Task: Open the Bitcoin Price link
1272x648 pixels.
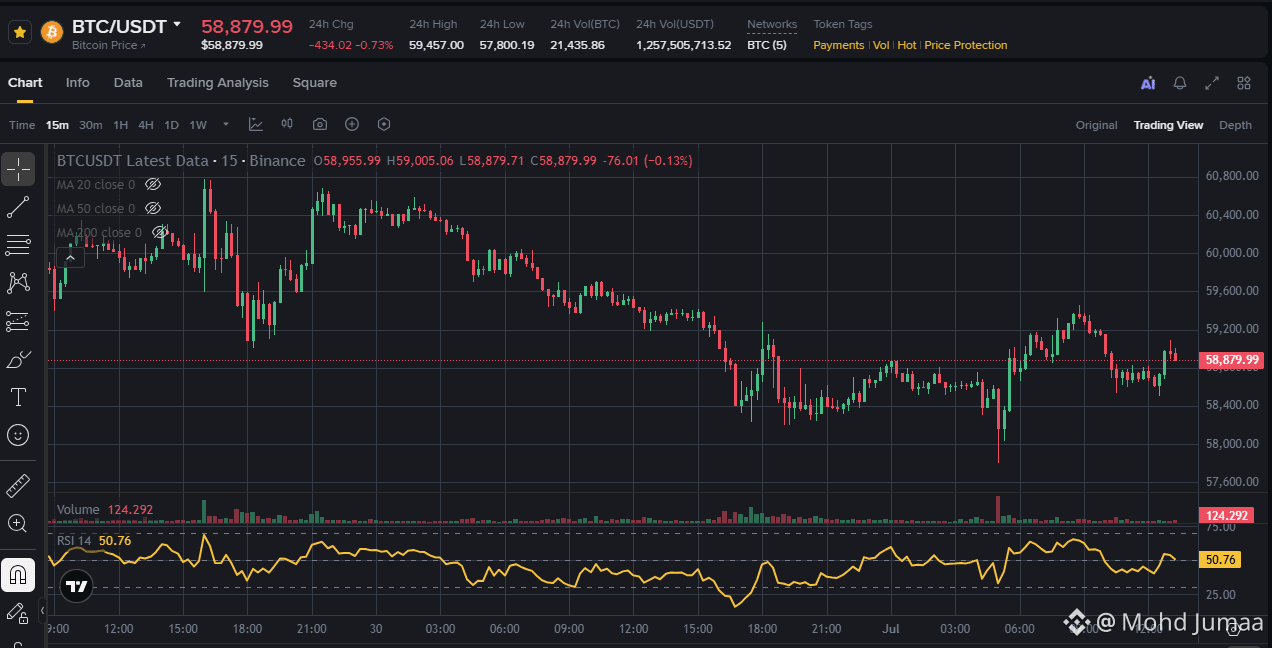Action: point(109,45)
